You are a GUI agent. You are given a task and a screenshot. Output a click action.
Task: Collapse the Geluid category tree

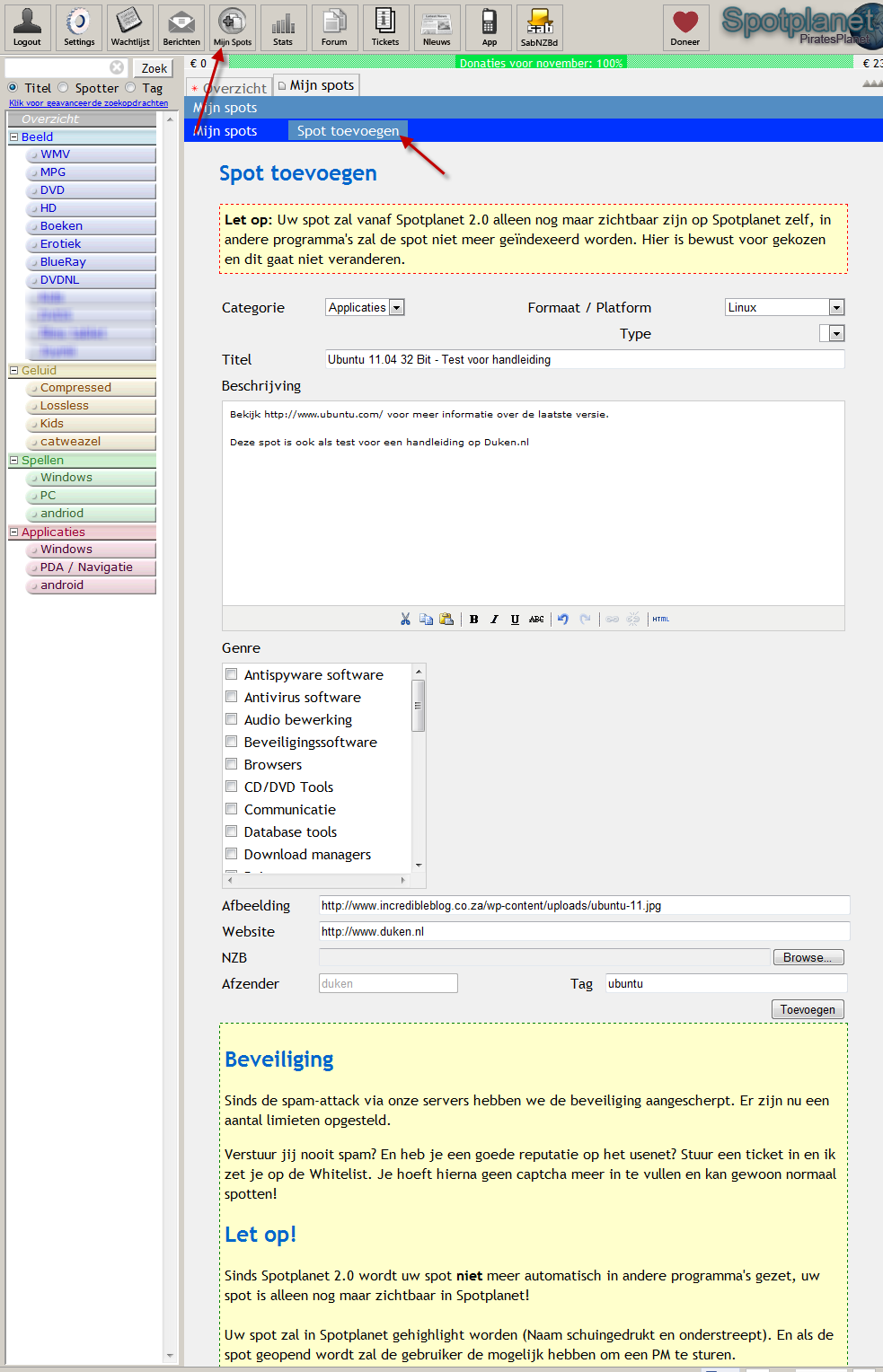click(13, 370)
